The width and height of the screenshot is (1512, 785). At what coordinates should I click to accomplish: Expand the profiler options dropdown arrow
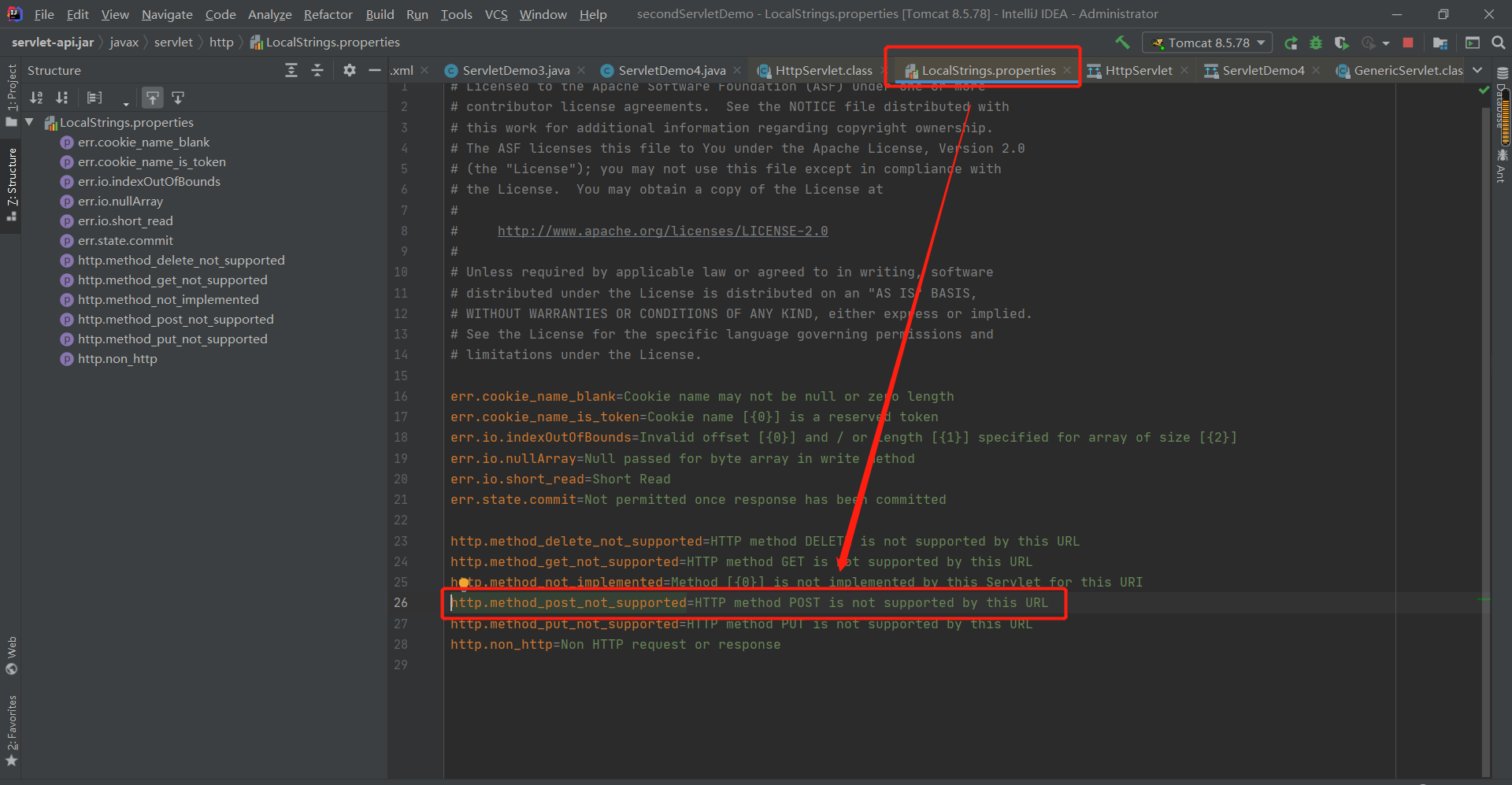1386,43
